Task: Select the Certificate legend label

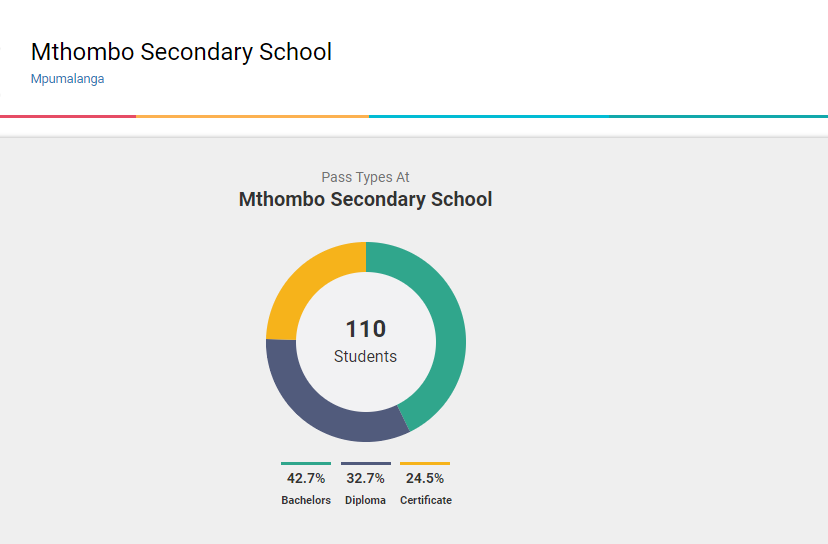Action: [426, 500]
